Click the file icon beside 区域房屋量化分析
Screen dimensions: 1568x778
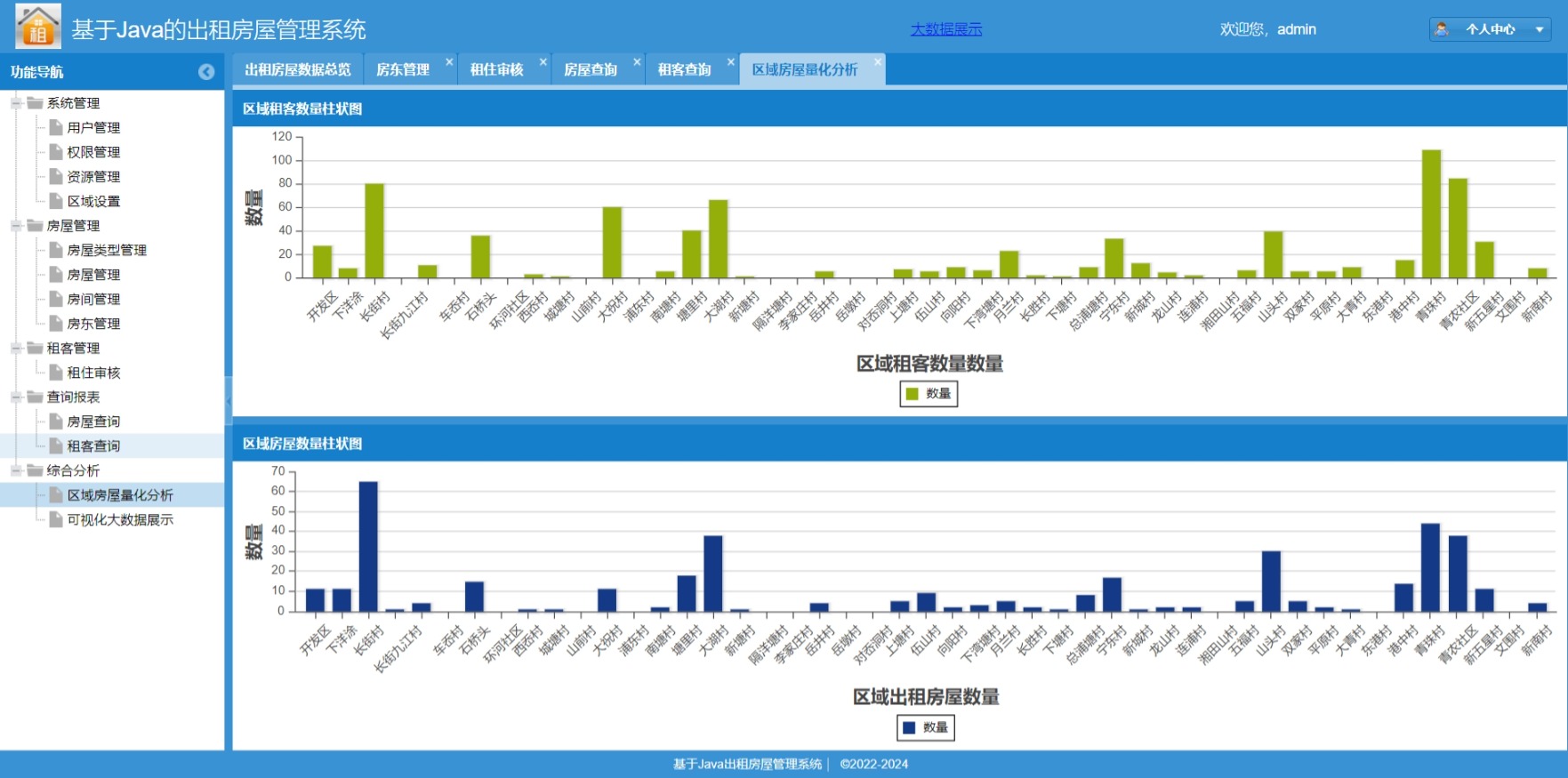coord(56,495)
